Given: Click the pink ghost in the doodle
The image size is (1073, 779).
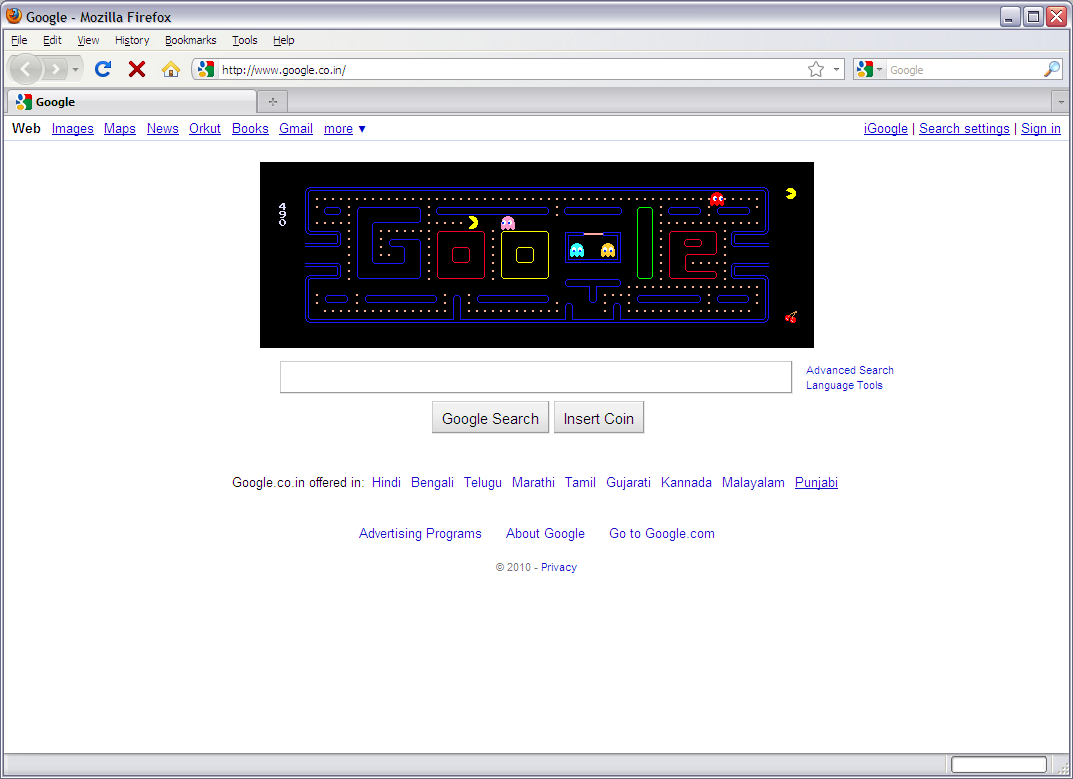Looking at the screenshot, I should tap(508, 223).
